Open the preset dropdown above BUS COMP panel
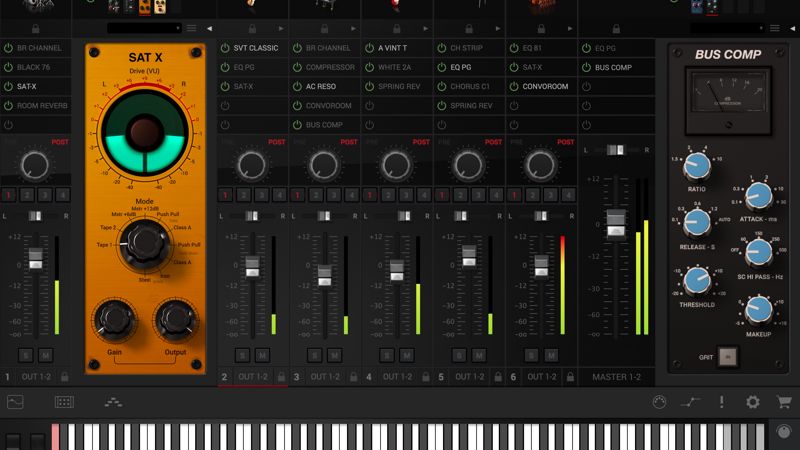Viewport: 800px width, 450px height. 728,29
